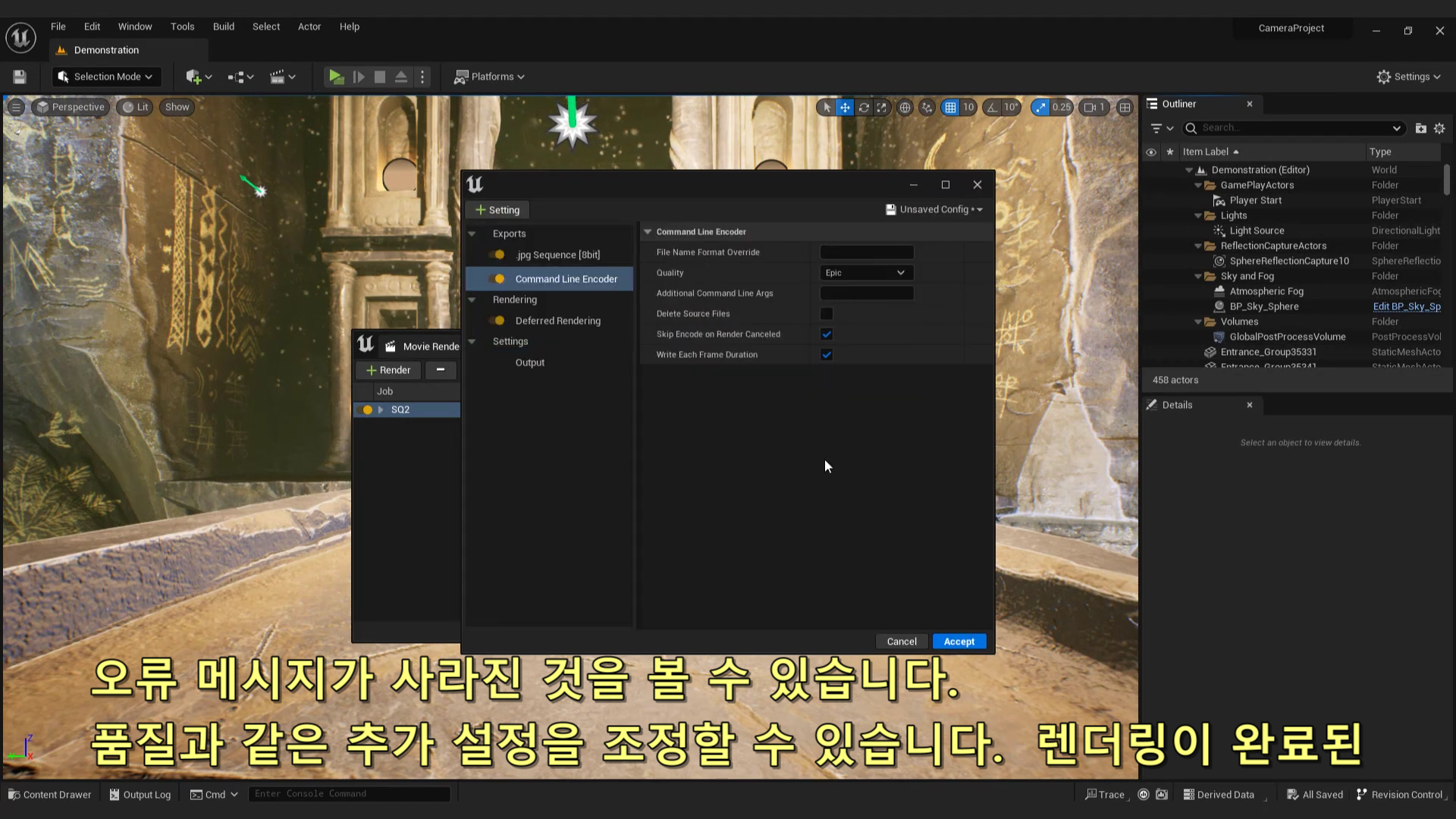This screenshot has height=819, width=1456.
Task: Enable the Delete Source Files checkbox
Action: (x=827, y=314)
